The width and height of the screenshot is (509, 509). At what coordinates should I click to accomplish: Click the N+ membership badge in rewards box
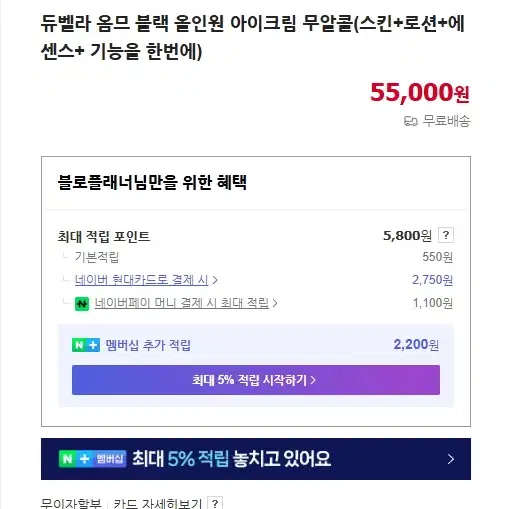coord(86,345)
